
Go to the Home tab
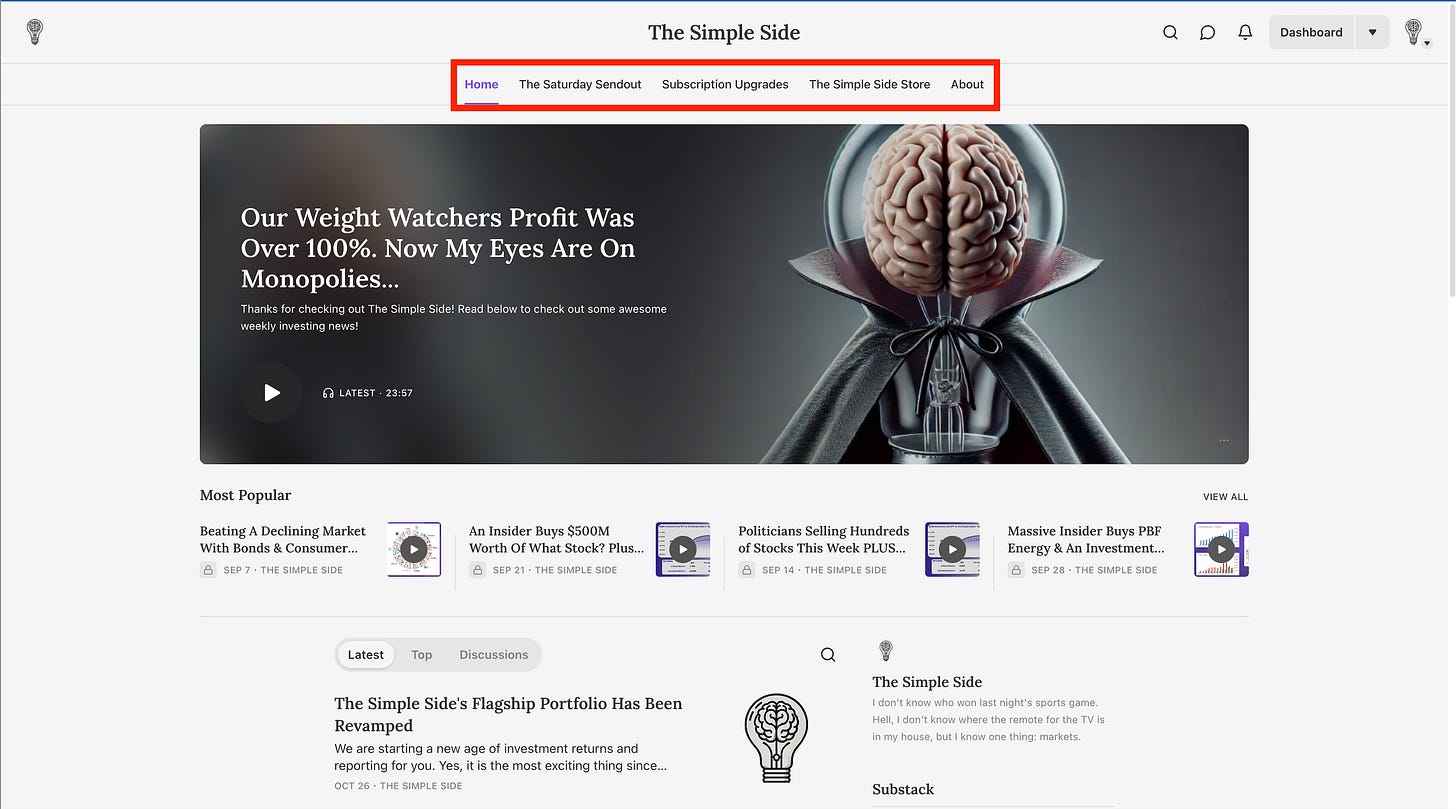pyautogui.click(x=481, y=84)
